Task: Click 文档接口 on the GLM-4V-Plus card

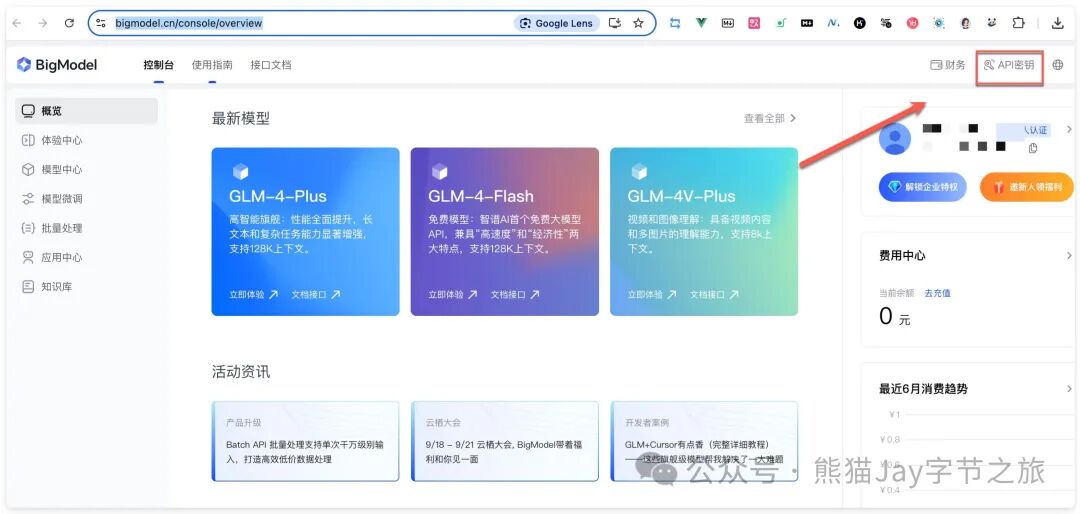Action: [x=714, y=294]
